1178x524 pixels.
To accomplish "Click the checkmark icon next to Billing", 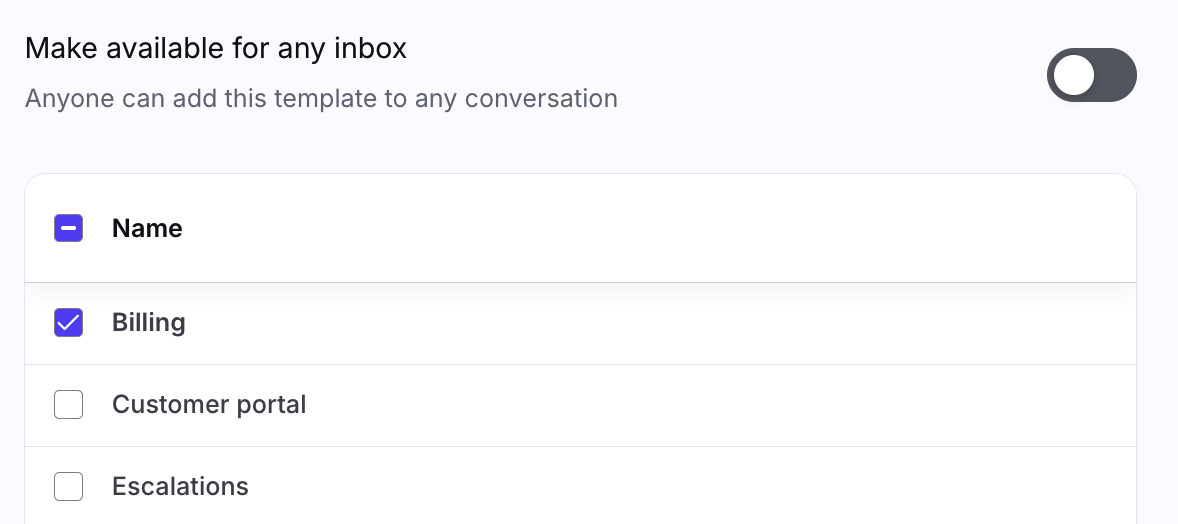I will click(x=68, y=323).
